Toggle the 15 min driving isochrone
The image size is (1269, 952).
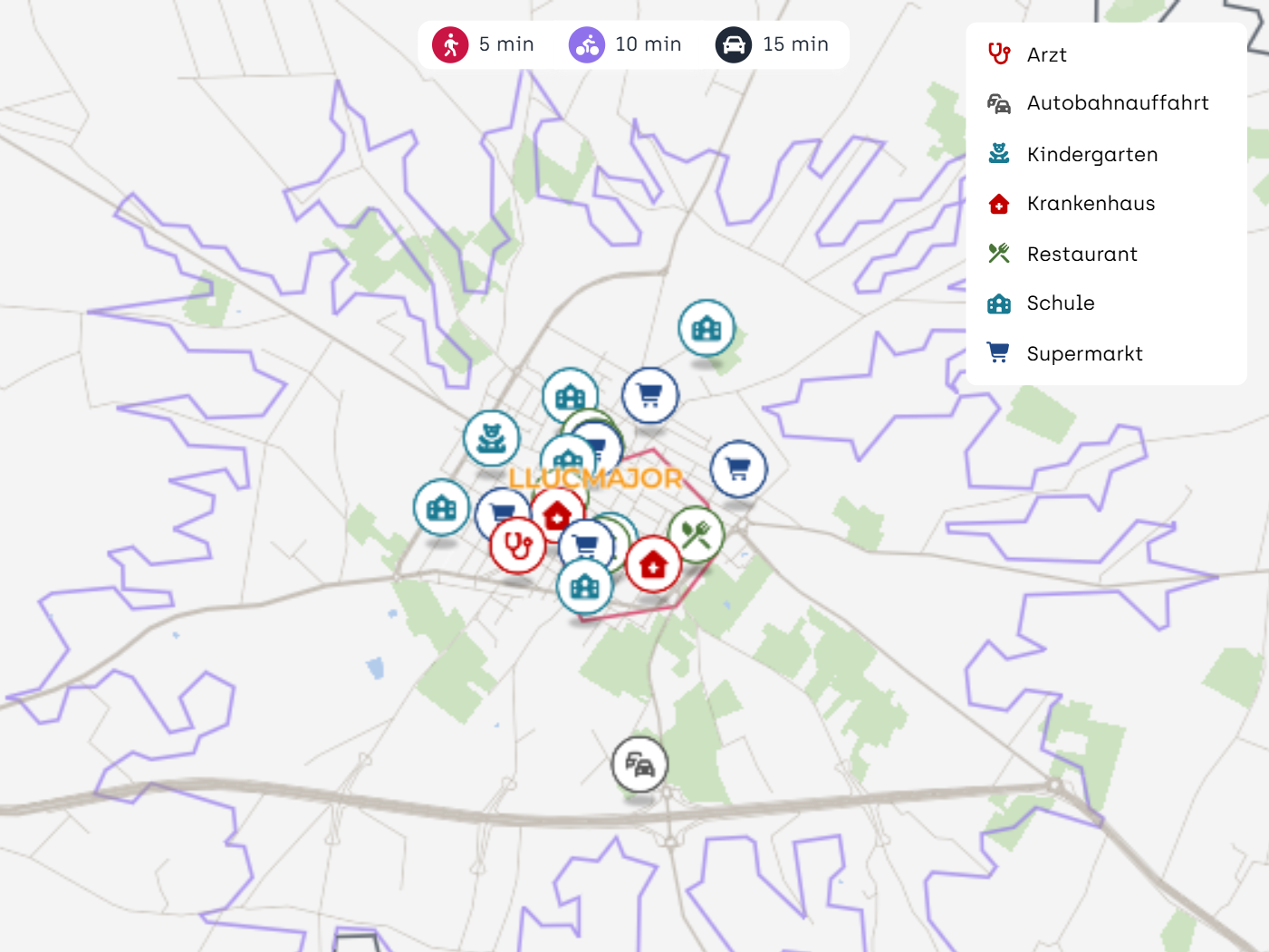[773, 44]
